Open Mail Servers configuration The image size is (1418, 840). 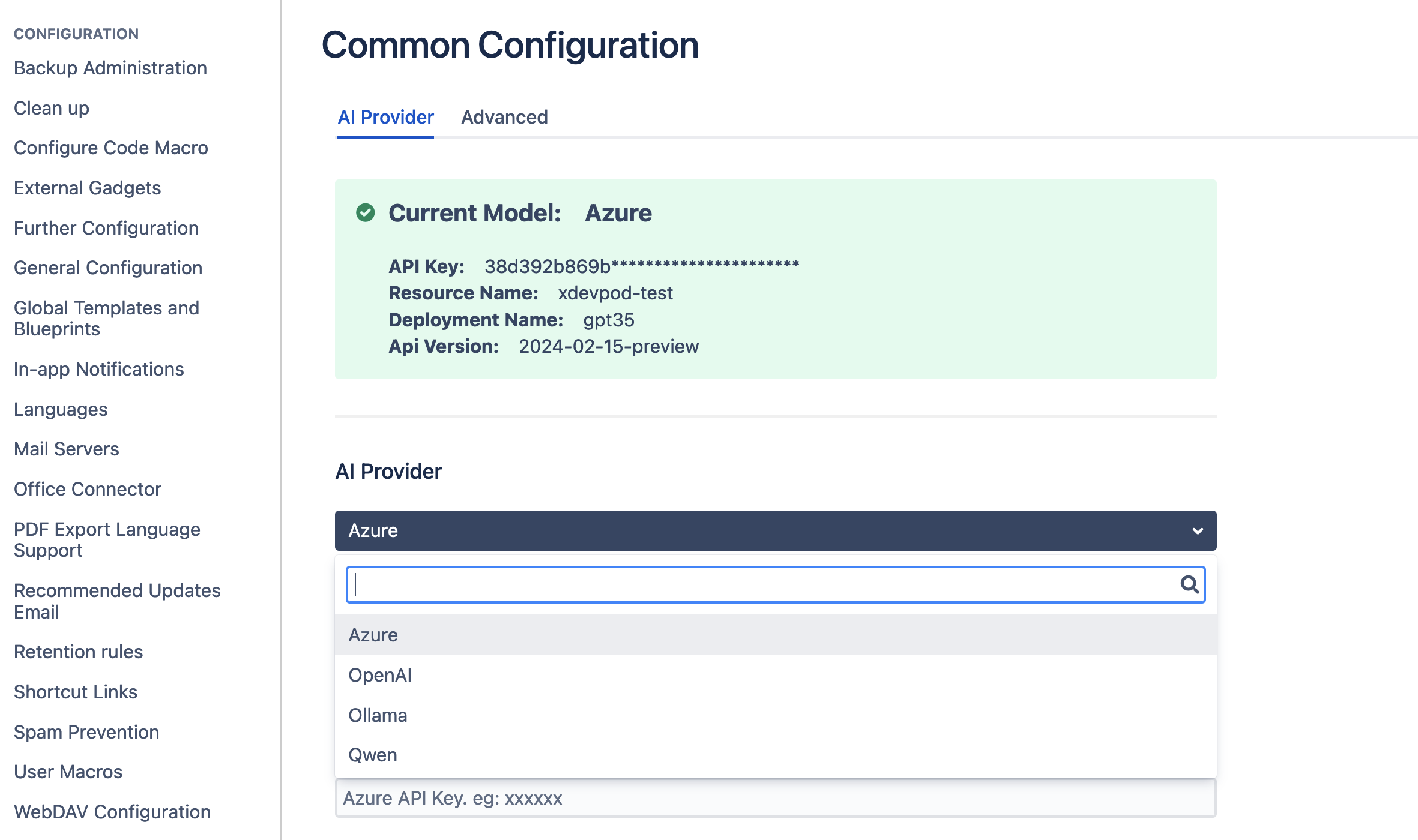click(x=67, y=449)
